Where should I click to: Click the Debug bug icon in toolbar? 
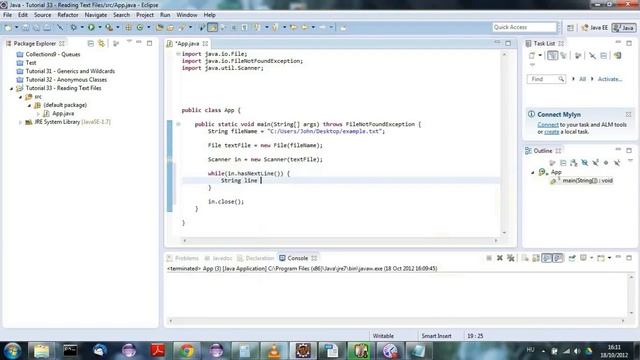(x=73, y=27)
